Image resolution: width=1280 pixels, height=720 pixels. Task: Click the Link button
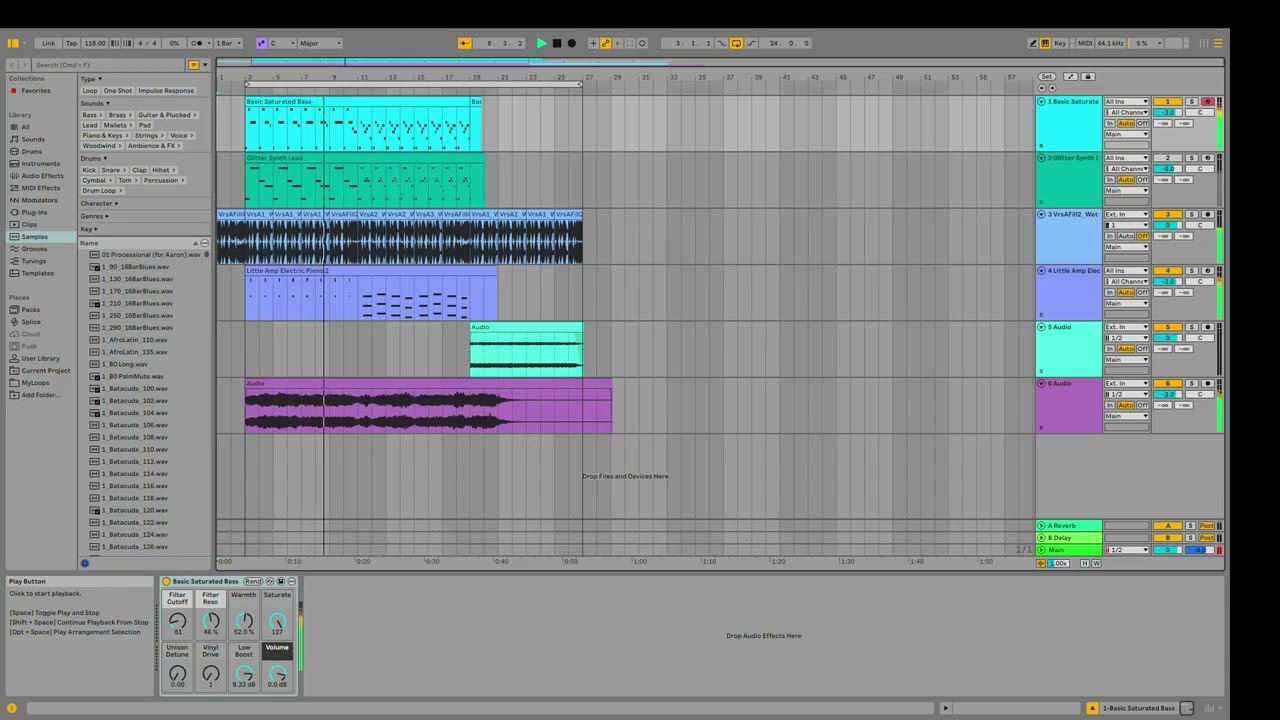coord(48,43)
